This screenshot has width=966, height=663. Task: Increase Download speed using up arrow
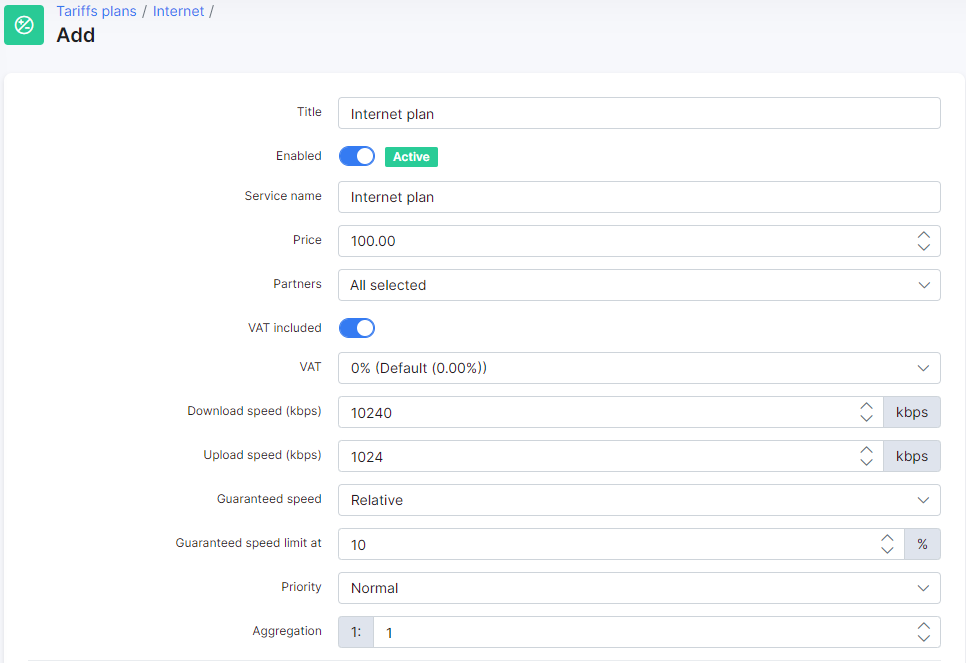(x=866, y=406)
